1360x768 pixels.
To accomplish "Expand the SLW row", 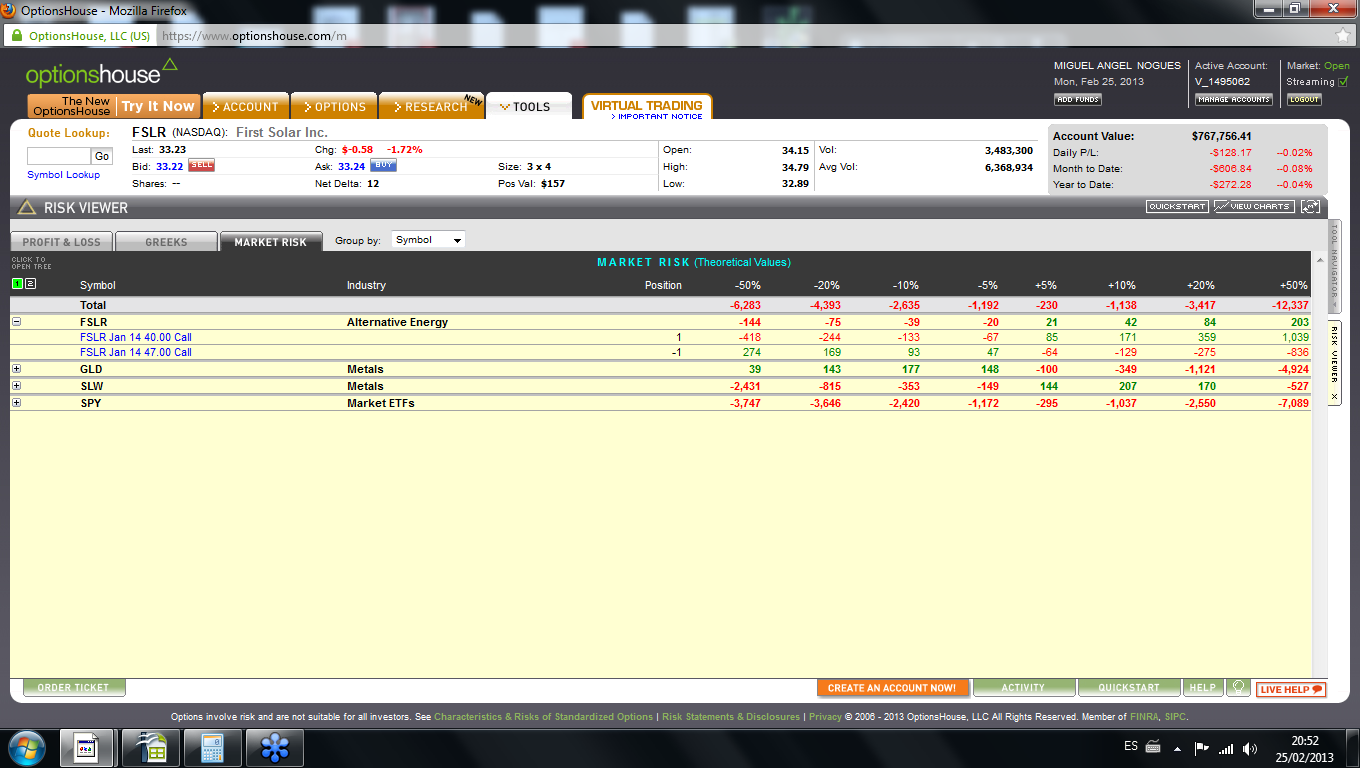I will tap(17, 386).
